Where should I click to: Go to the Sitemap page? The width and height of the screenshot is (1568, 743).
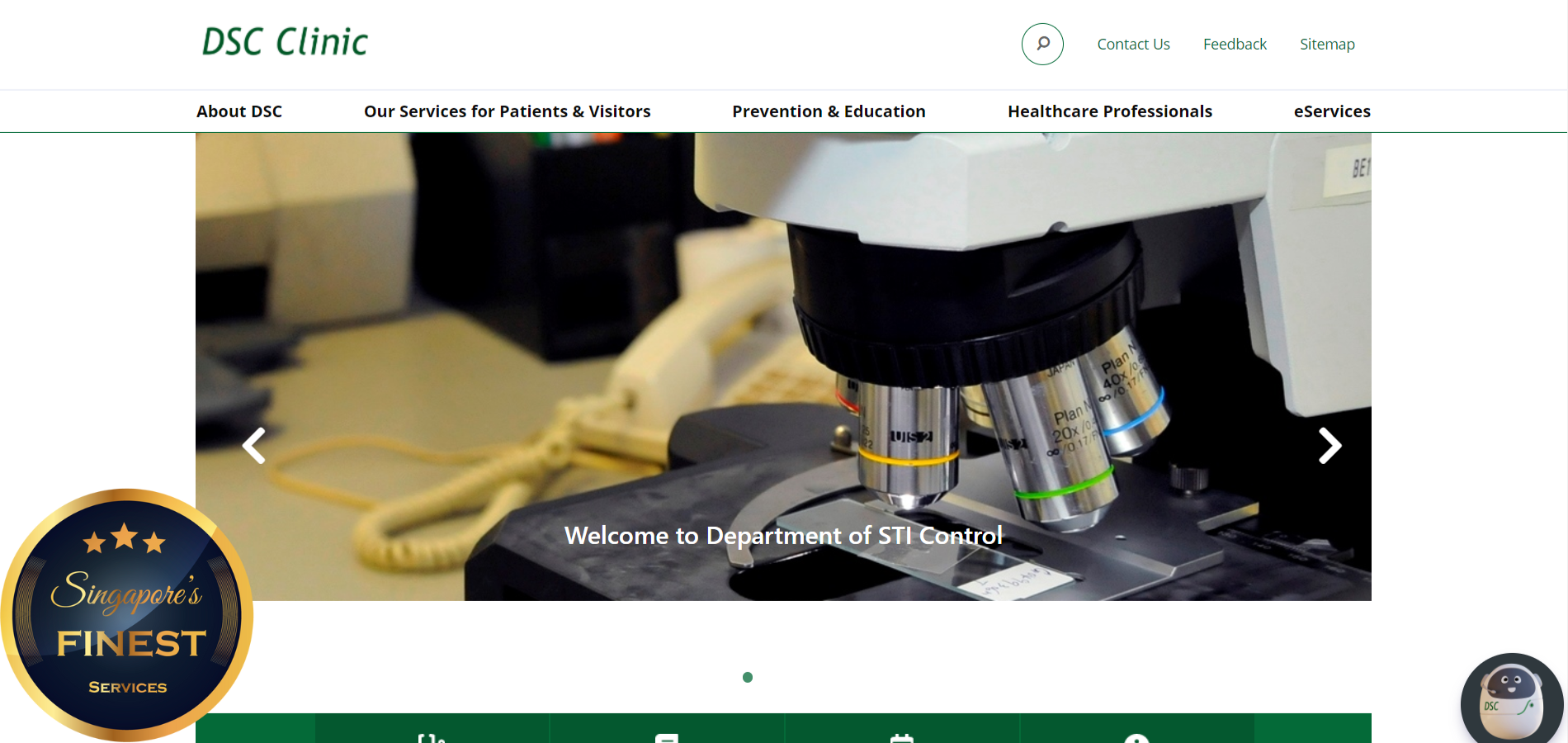(1327, 45)
